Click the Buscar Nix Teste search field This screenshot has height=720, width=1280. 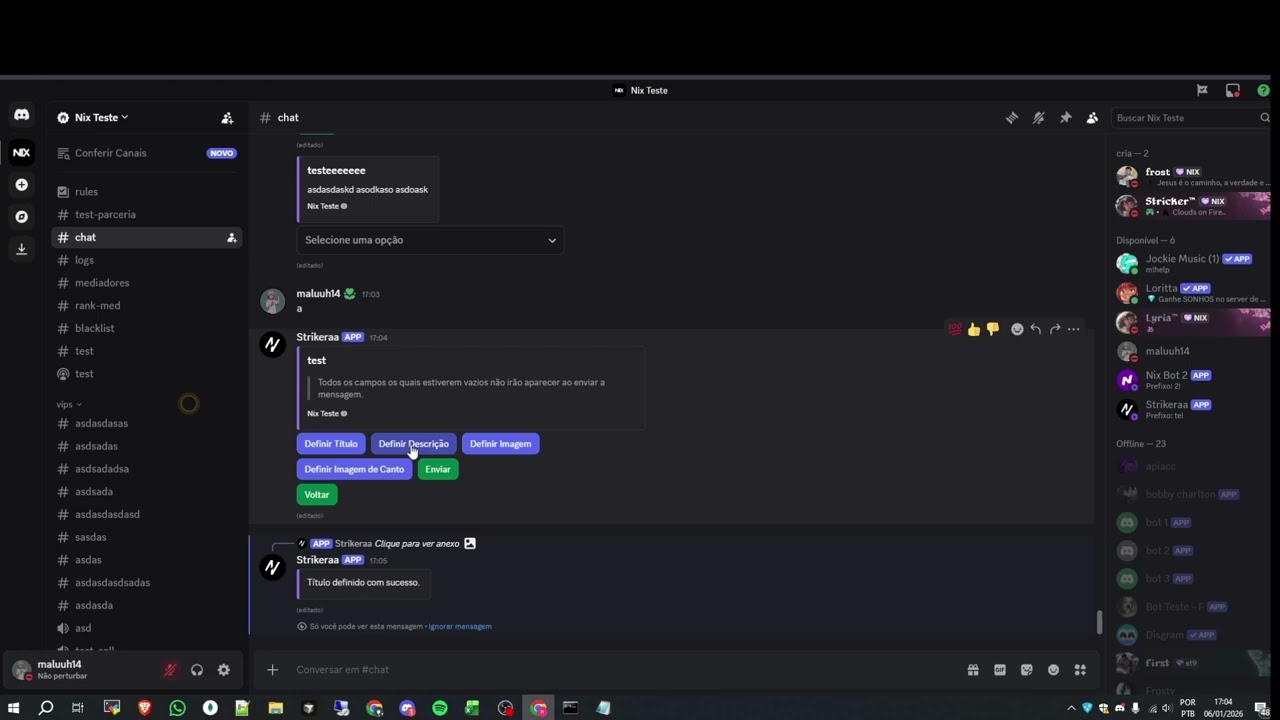click(1190, 118)
